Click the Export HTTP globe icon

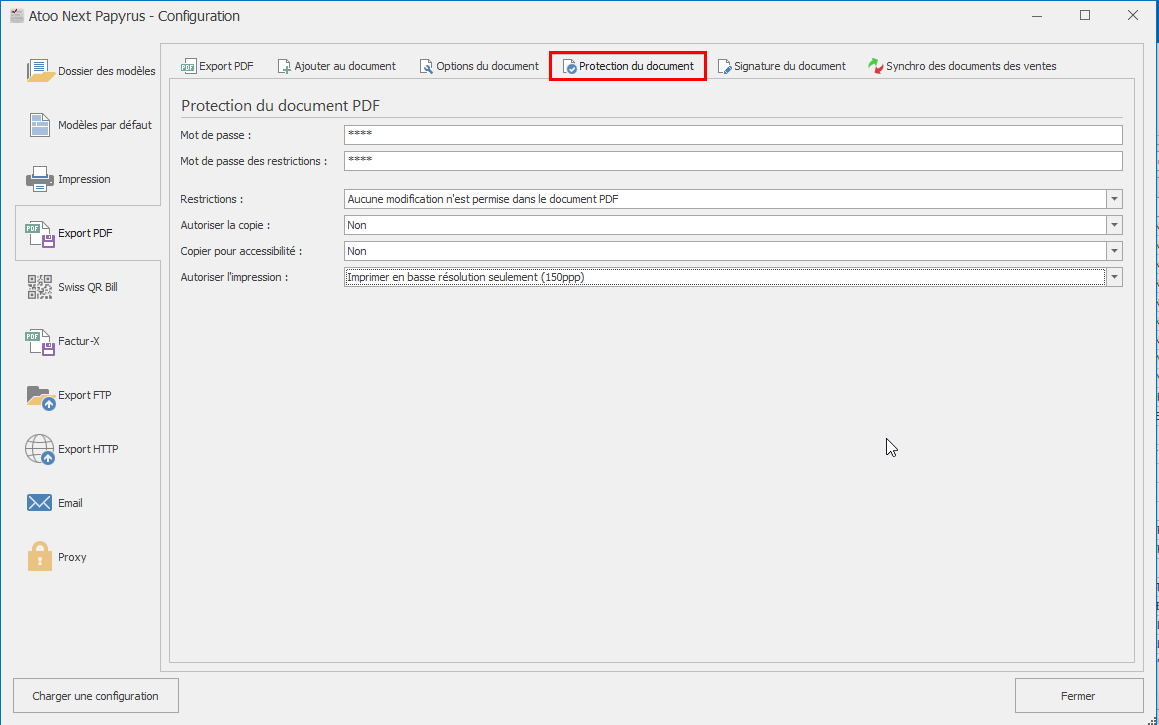[x=40, y=449]
